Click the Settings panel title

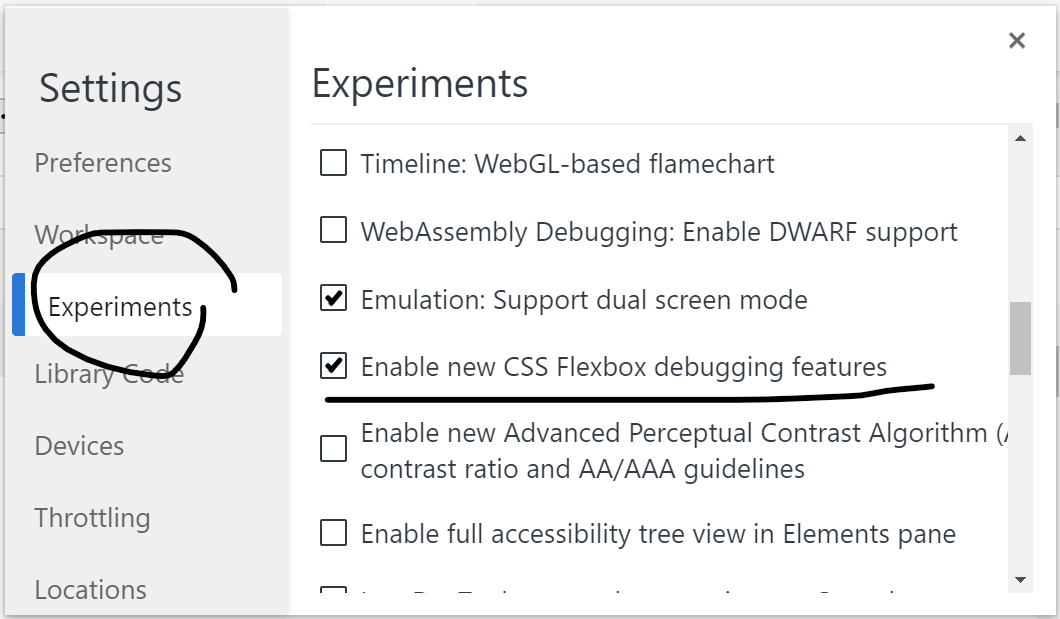[x=109, y=88]
